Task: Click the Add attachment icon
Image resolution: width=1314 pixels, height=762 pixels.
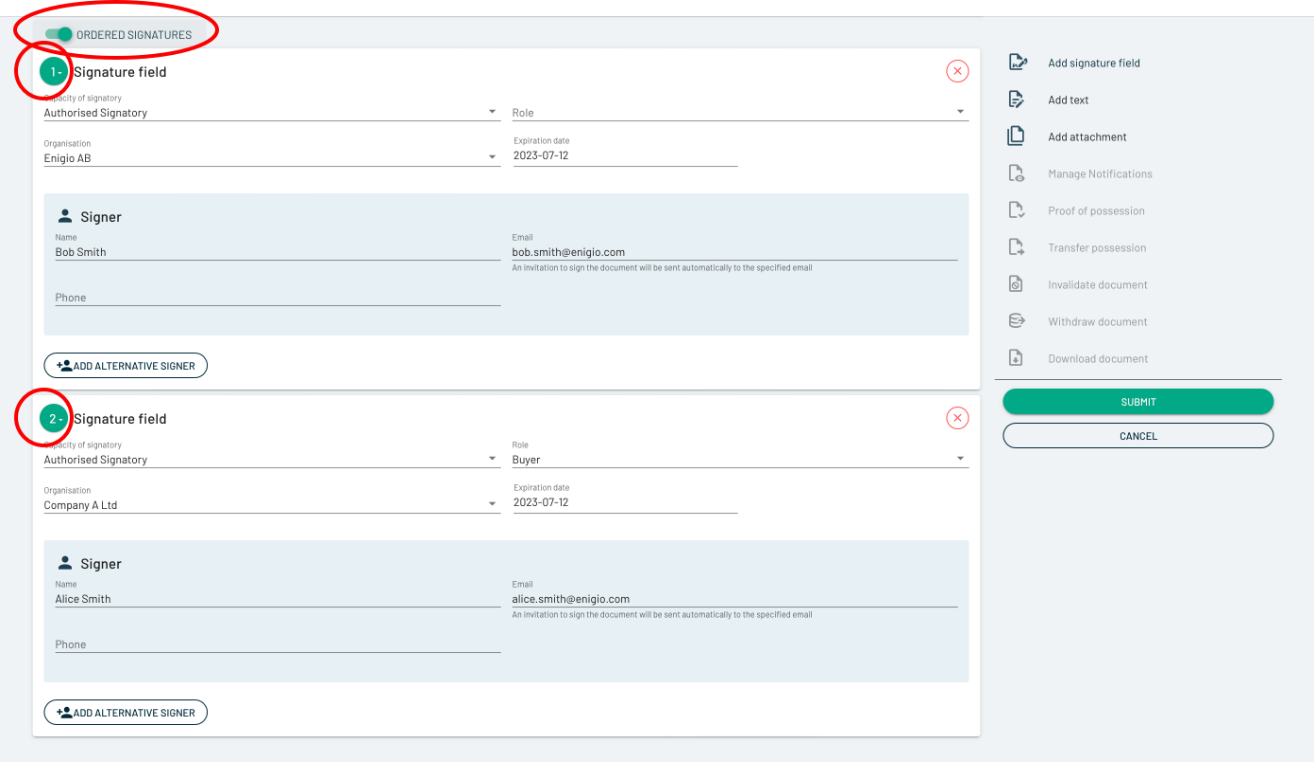Action: pyautogui.click(x=1016, y=137)
